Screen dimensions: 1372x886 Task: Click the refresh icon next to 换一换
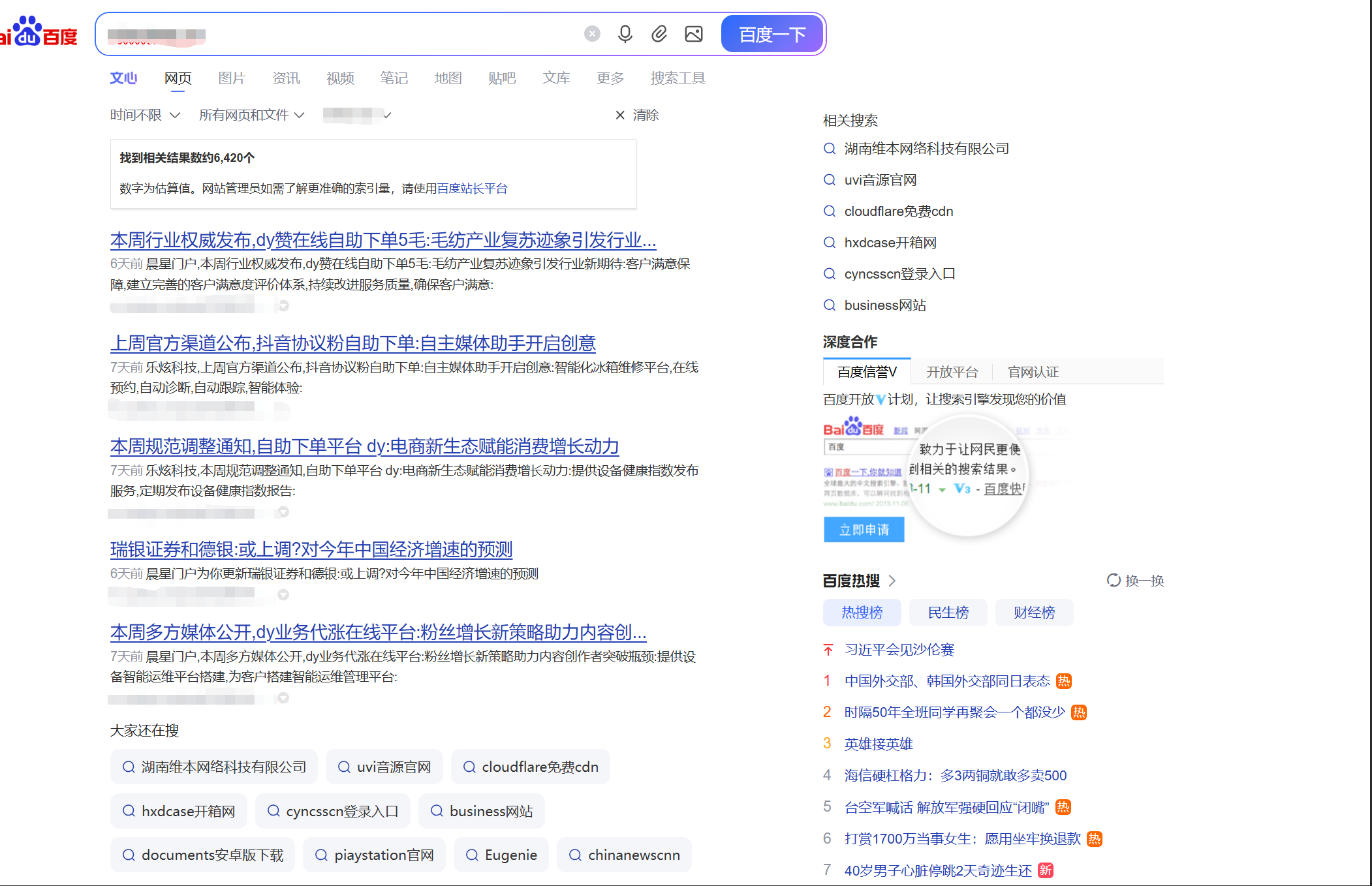[1114, 580]
